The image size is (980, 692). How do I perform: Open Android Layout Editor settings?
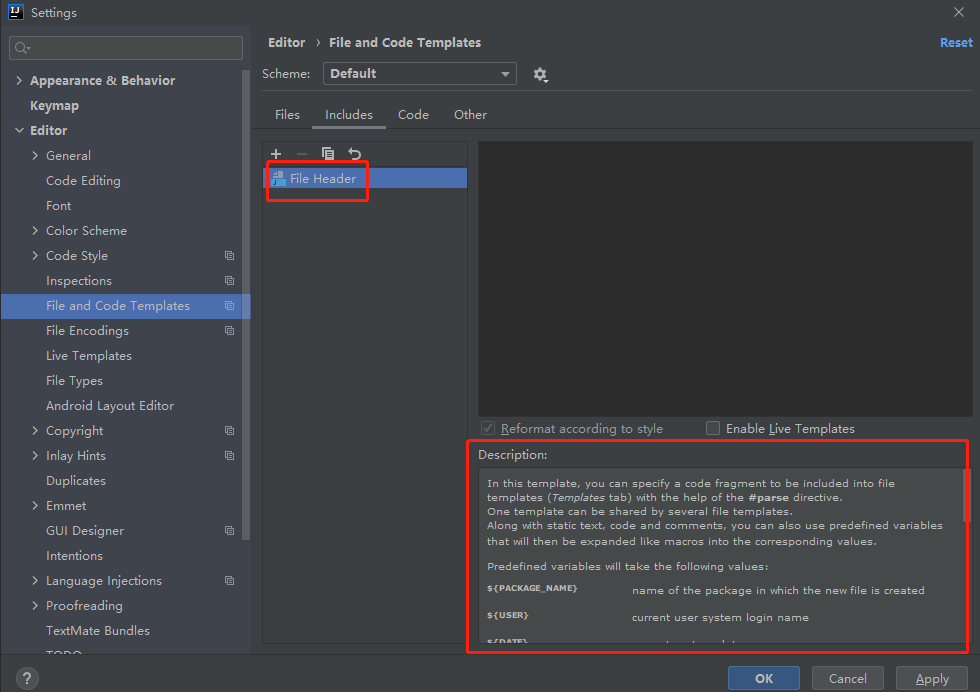click(x=110, y=406)
